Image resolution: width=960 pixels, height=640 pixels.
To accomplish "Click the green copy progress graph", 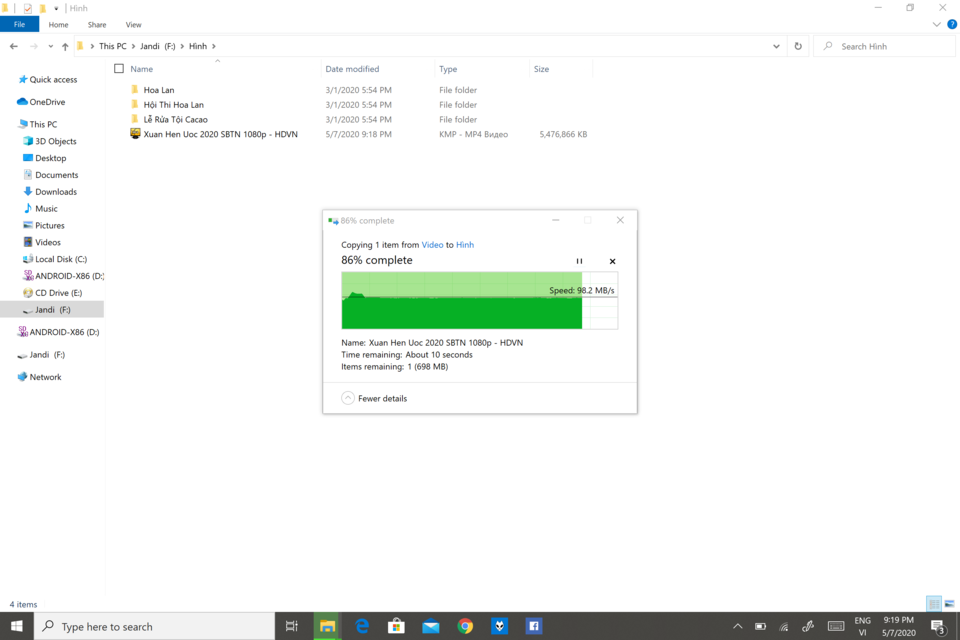I will pos(479,300).
